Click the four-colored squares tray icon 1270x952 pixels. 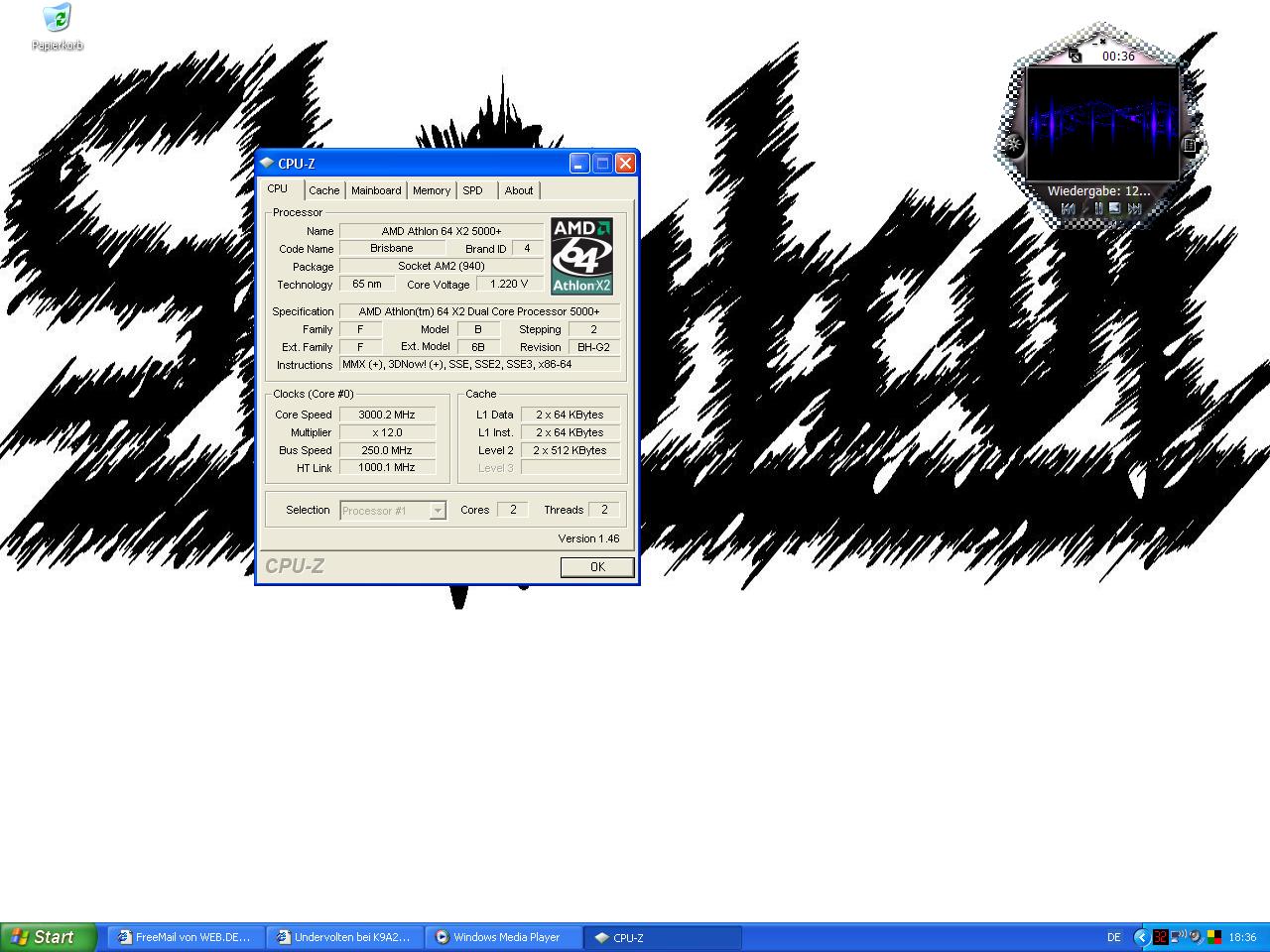(x=1214, y=937)
